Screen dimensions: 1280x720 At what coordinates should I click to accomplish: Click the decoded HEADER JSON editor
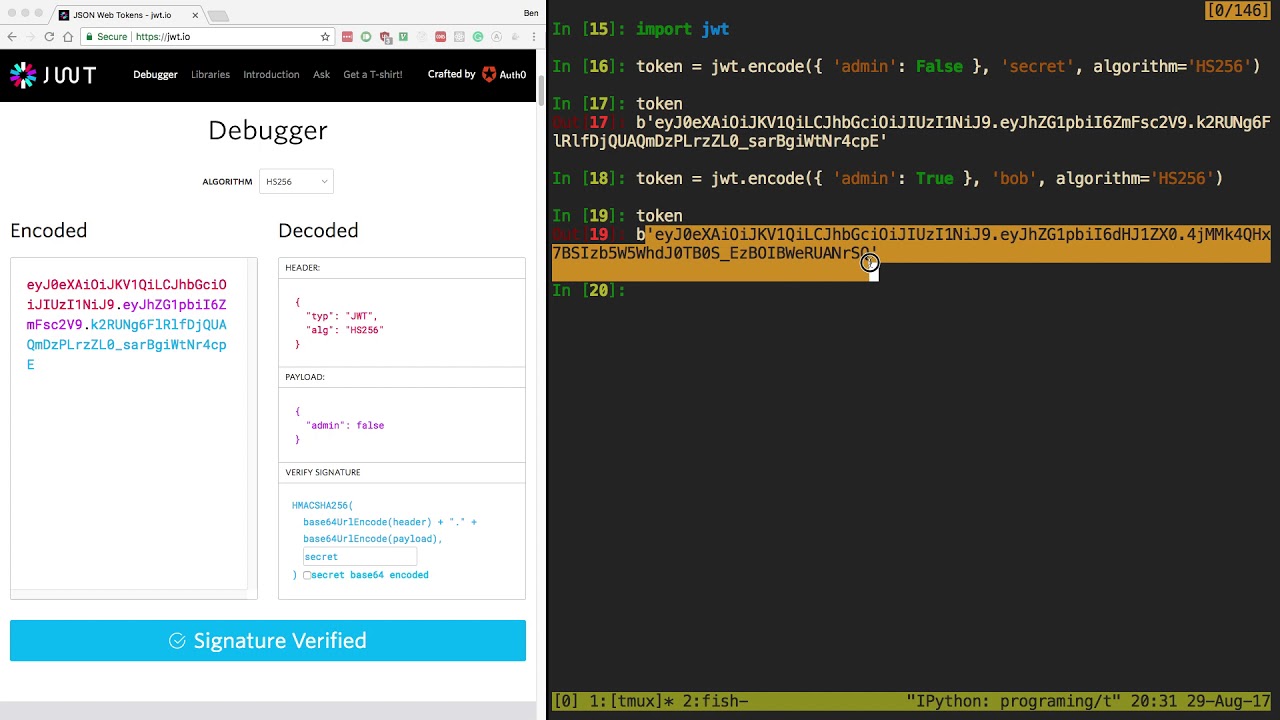coord(402,322)
